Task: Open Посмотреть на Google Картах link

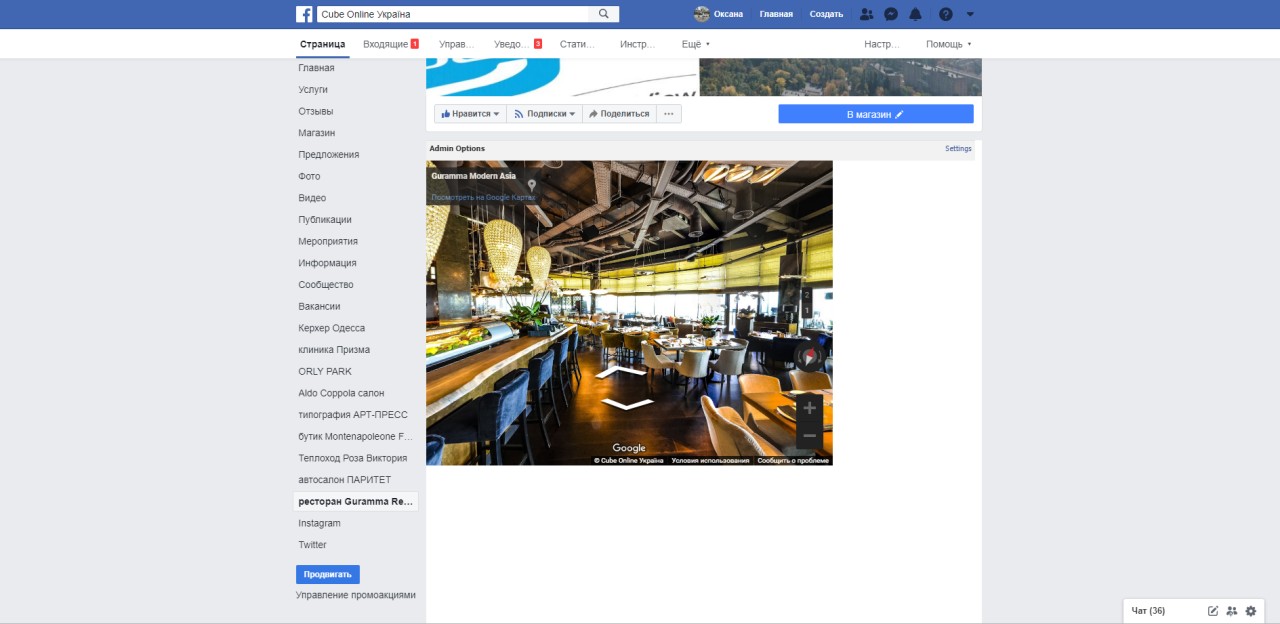Action: 483,197
